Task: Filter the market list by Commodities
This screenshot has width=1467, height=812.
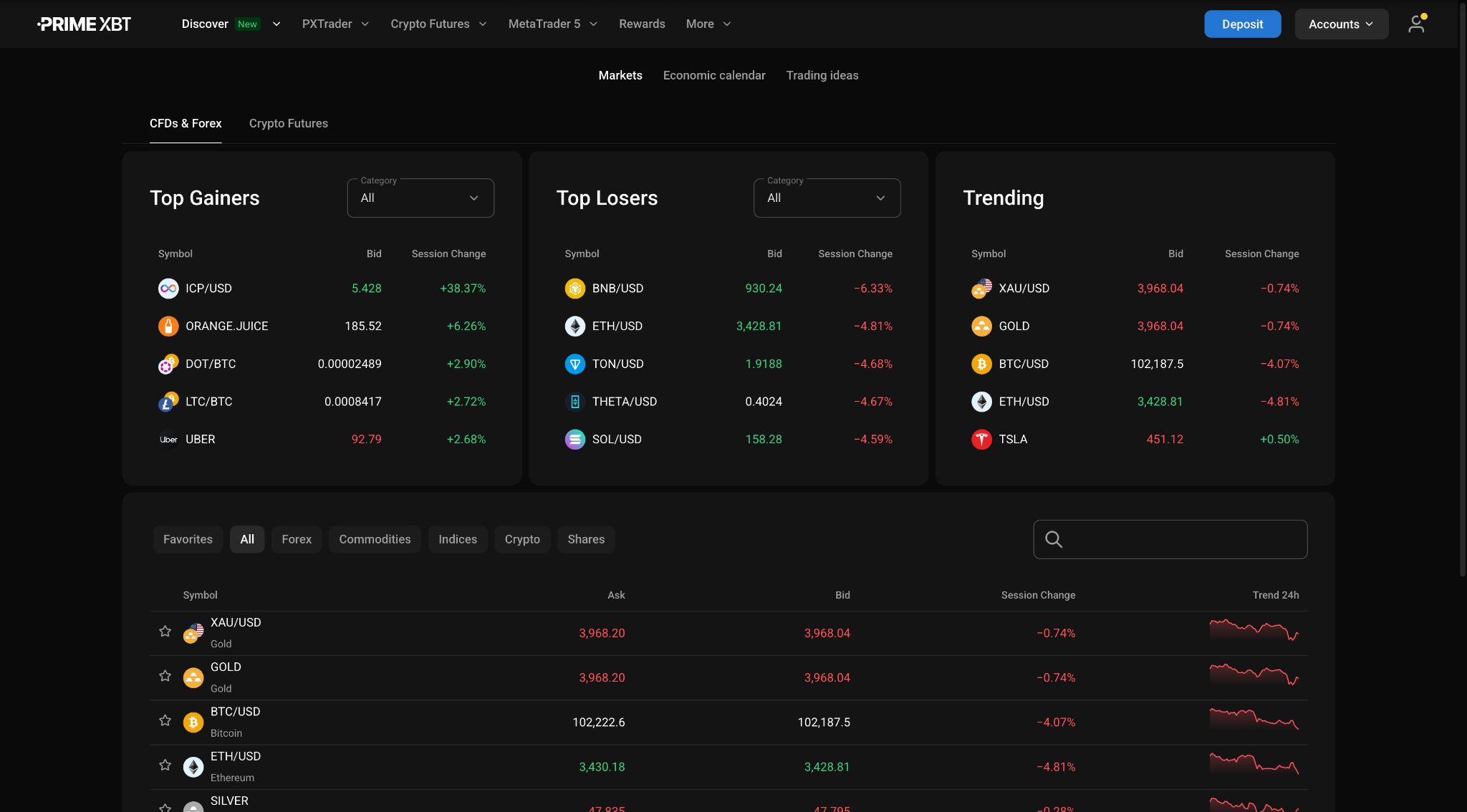Action: click(x=375, y=539)
